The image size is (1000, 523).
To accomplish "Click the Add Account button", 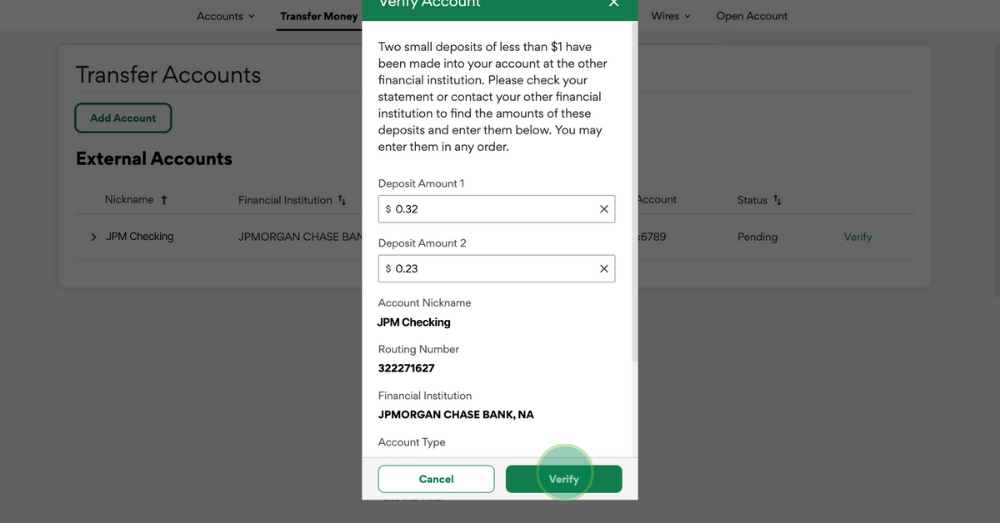I will [x=123, y=118].
